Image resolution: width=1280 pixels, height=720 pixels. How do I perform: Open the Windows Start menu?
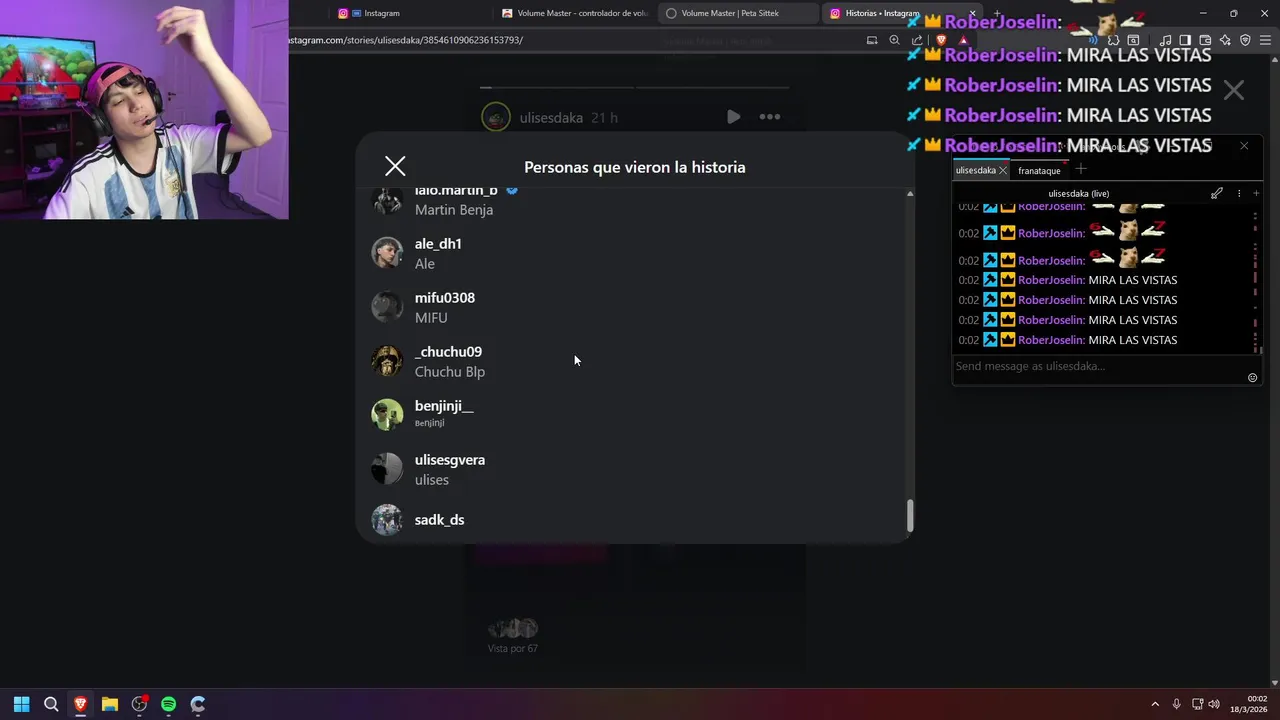coord(22,704)
